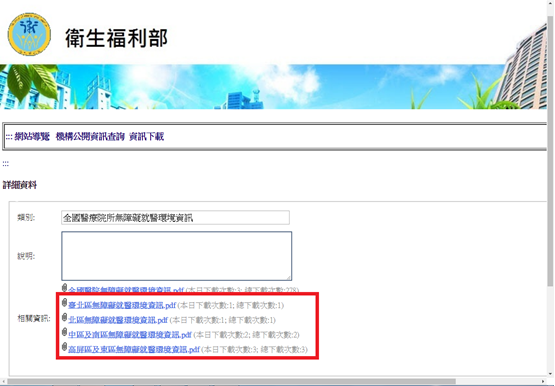Click paperclip icon beside 中區及南區 PDF
This screenshot has width=555, height=386.
[64, 332]
